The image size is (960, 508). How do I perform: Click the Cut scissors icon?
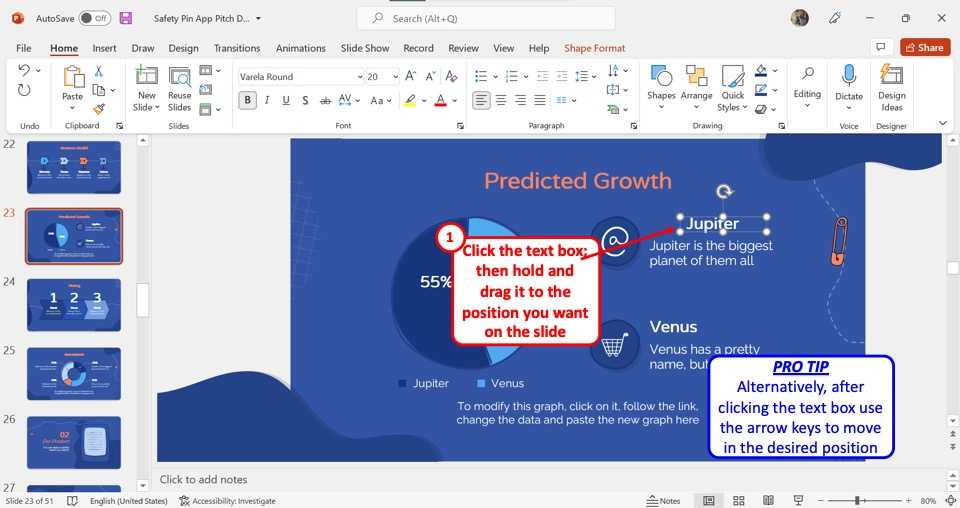tap(99, 71)
